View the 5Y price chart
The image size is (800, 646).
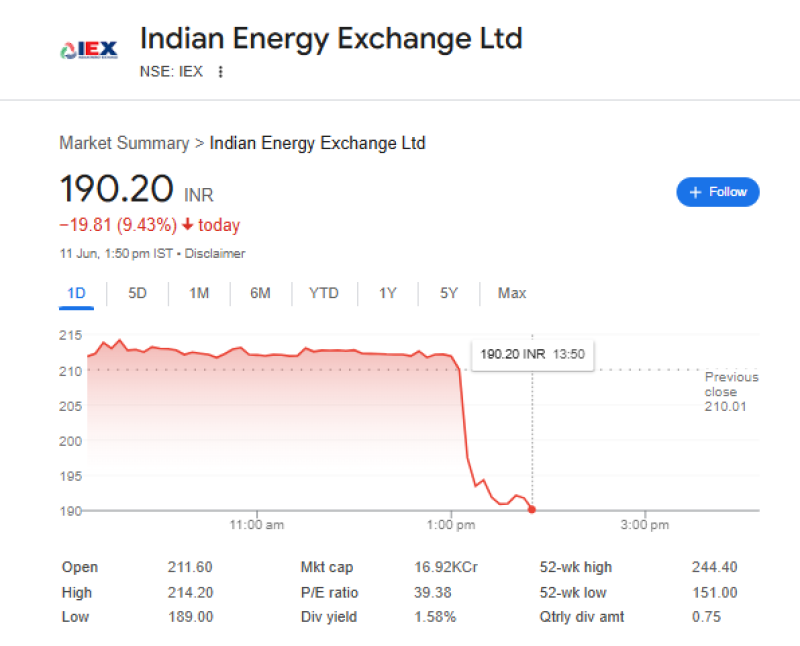pos(449,293)
